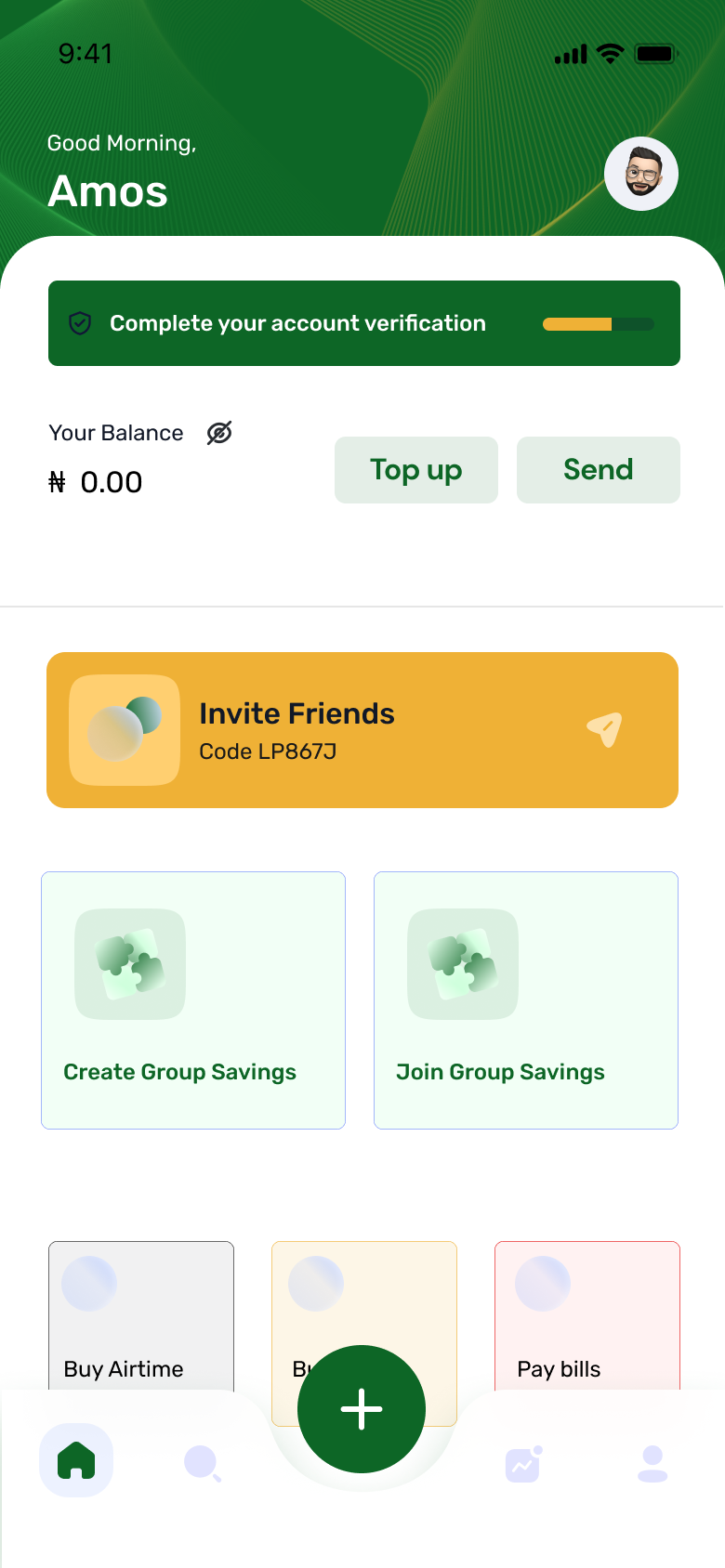Screen dimensions: 725x1568
Task: Click the account verification progress bar
Action: pos(599,324)
